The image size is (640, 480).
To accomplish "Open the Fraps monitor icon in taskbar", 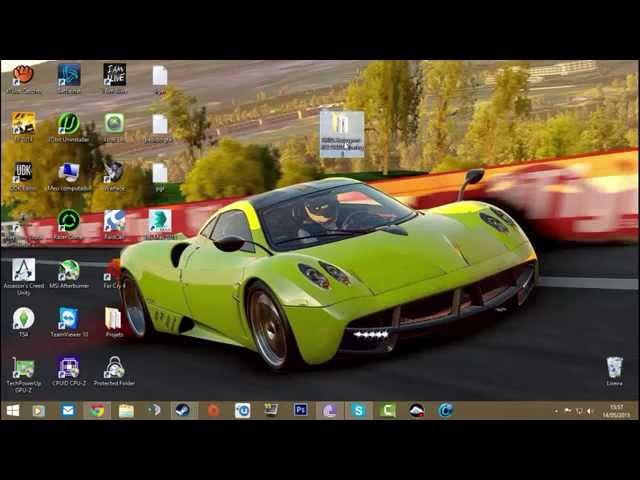I will (x=271, y=410).
